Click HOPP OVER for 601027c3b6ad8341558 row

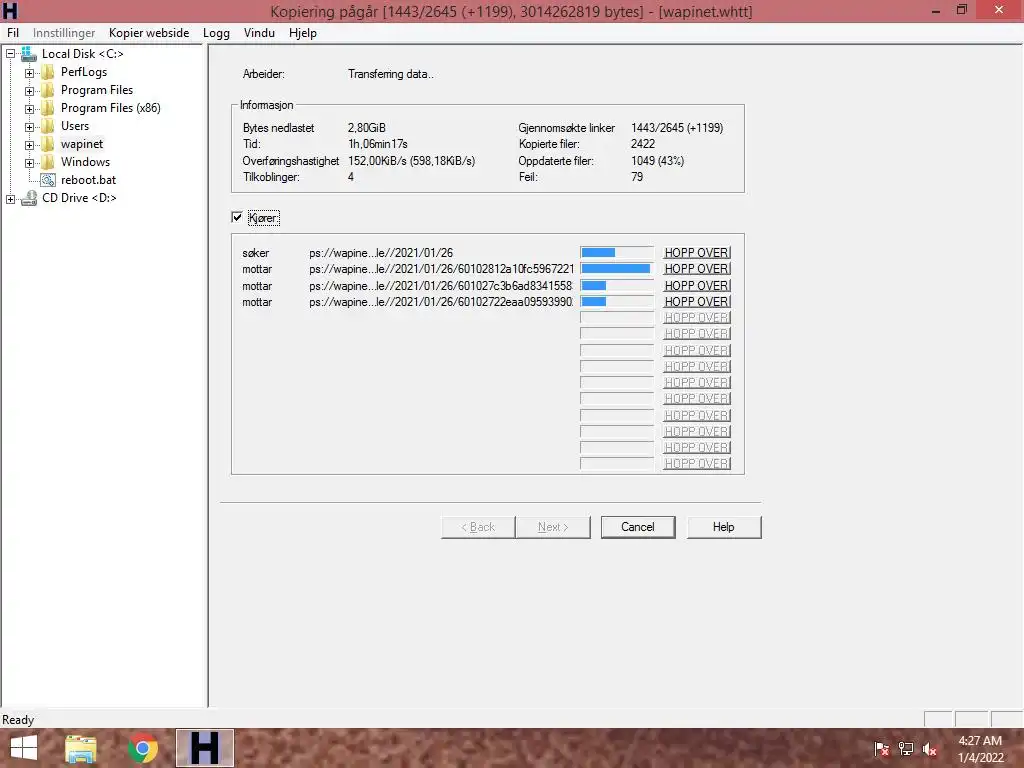[697, 285]
